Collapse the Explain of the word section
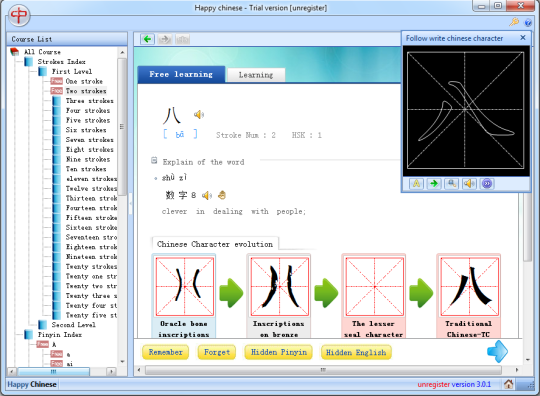Image resolution: width=540 pixels, height=396 pixels. tap(154, 160)
